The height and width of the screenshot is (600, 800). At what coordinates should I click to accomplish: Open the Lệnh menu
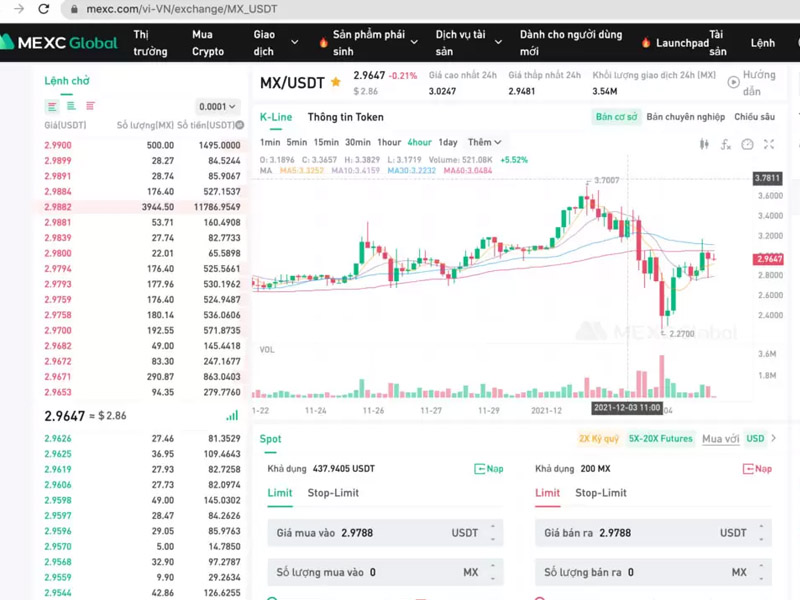point(762,43)
